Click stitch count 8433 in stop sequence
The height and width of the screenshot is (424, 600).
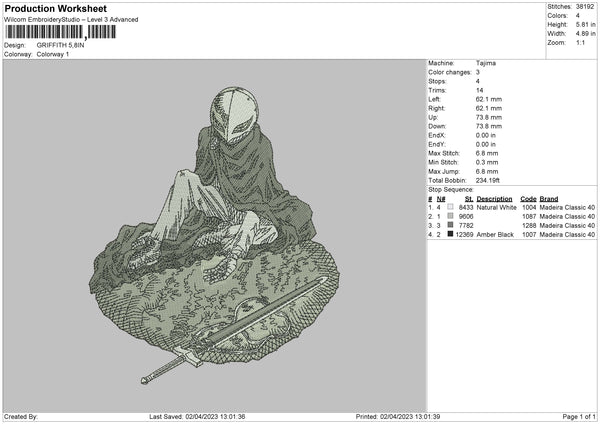point(466,207)
